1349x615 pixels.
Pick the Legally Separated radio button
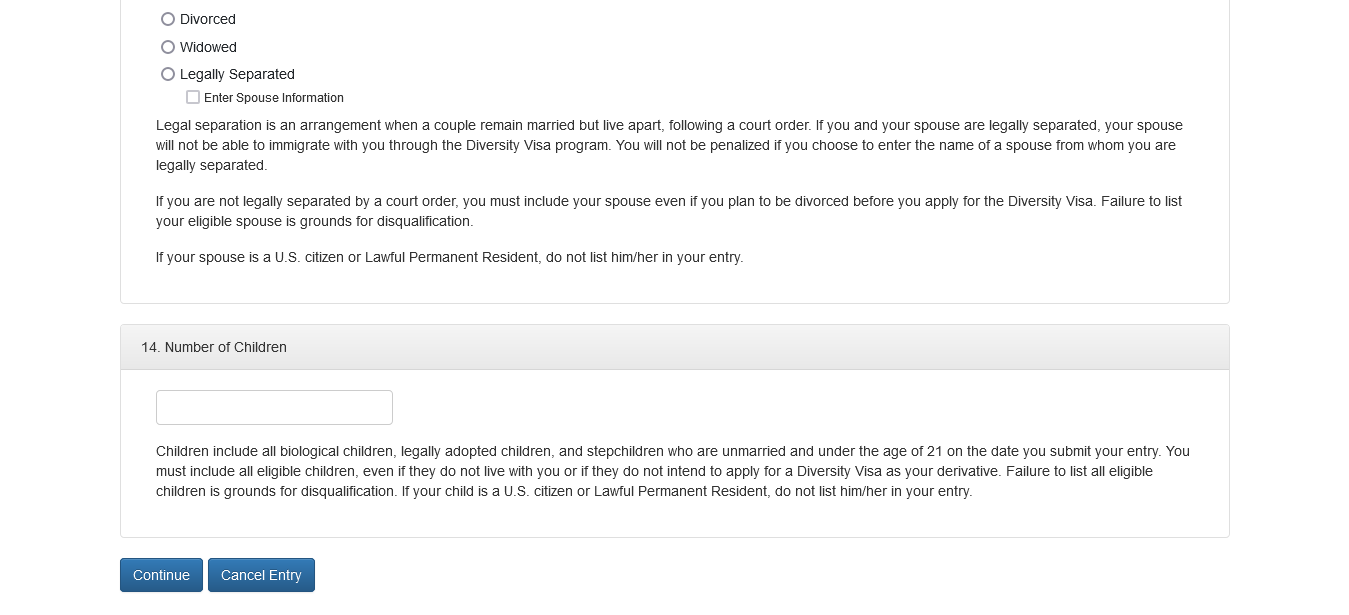(168, 74)
